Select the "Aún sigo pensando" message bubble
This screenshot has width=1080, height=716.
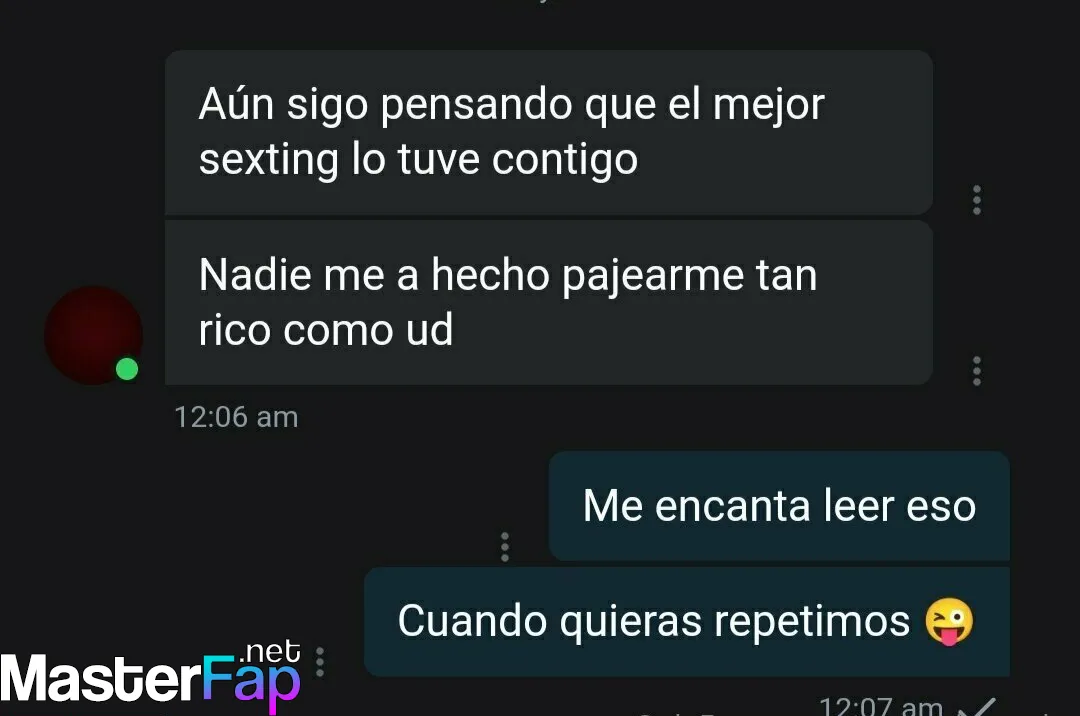(x=549, y=132)
